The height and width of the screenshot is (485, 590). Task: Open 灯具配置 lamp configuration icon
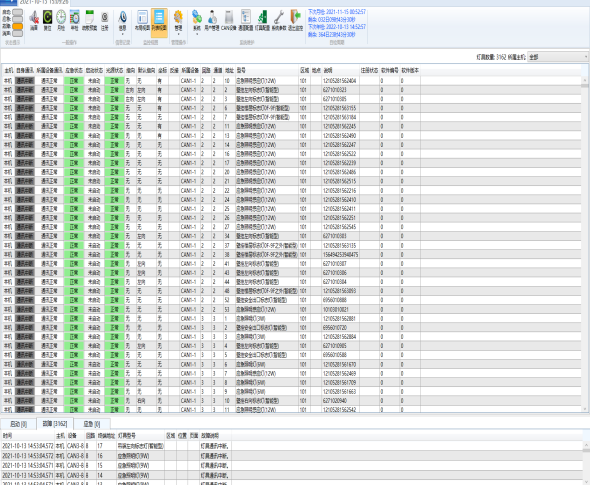(x=262, y=21)
